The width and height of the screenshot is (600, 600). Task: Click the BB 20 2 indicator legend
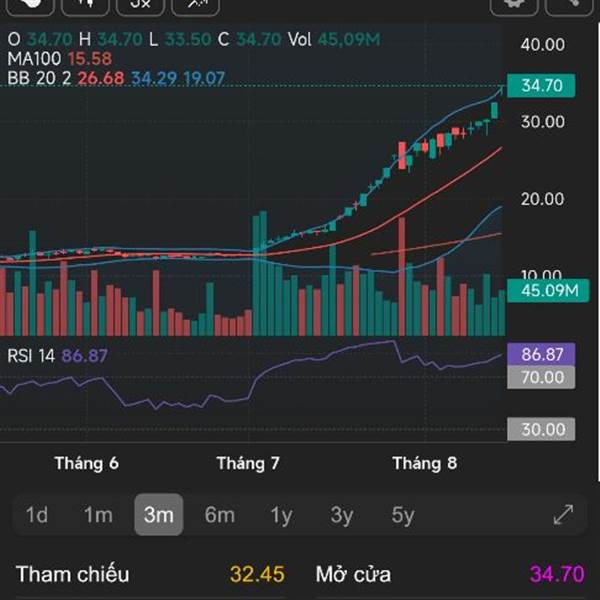pos(116,78)
